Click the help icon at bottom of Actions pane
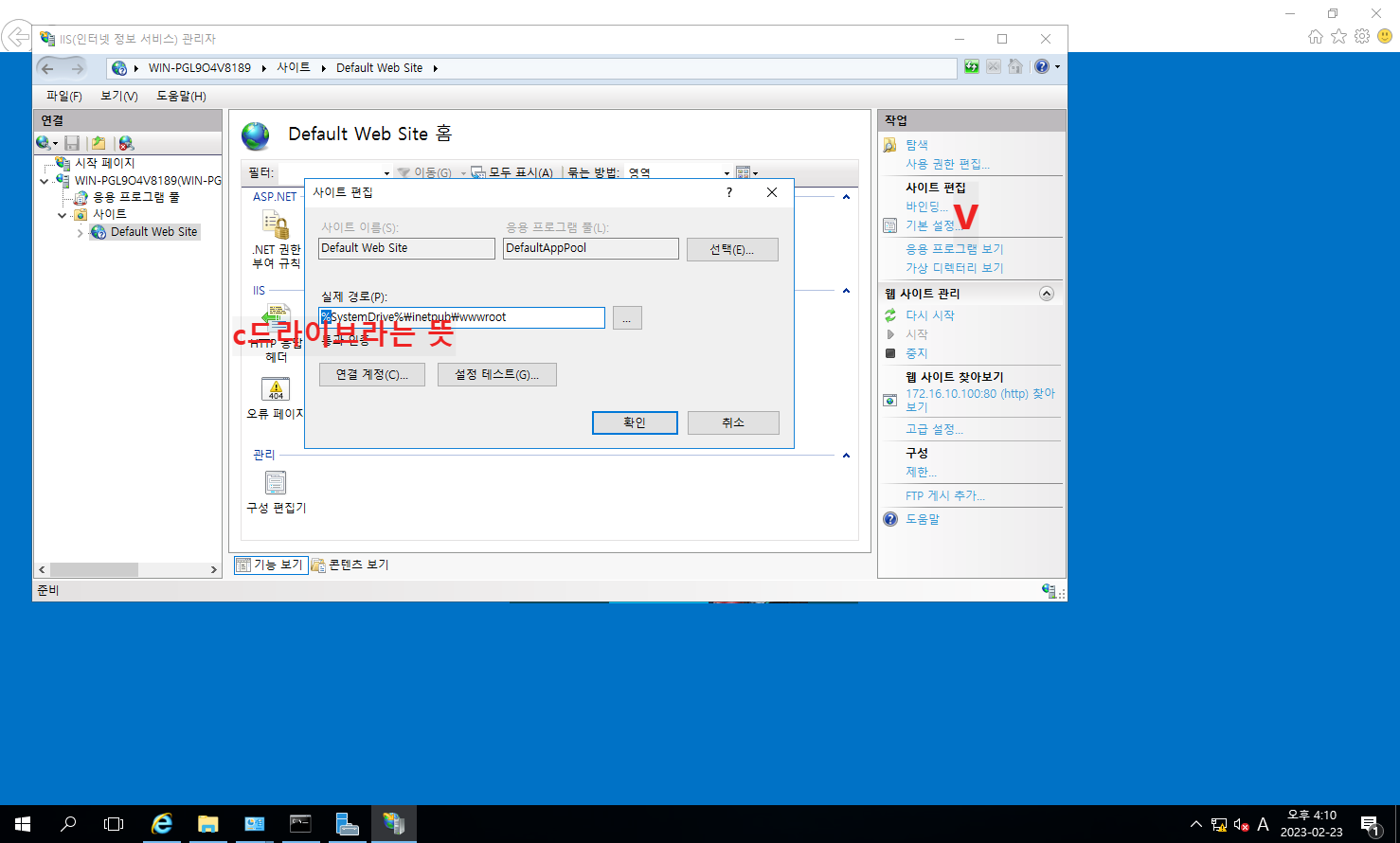 coord(890,519)
